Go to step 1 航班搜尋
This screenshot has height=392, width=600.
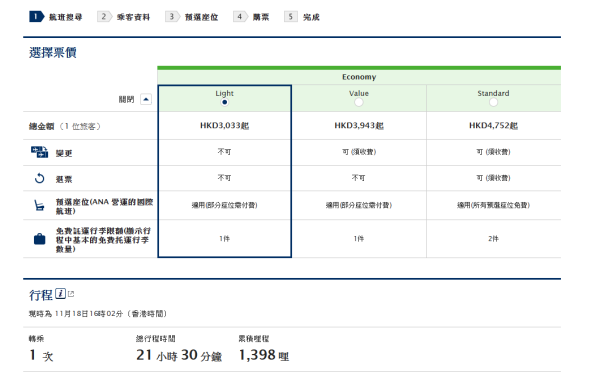tap(56, 17)
